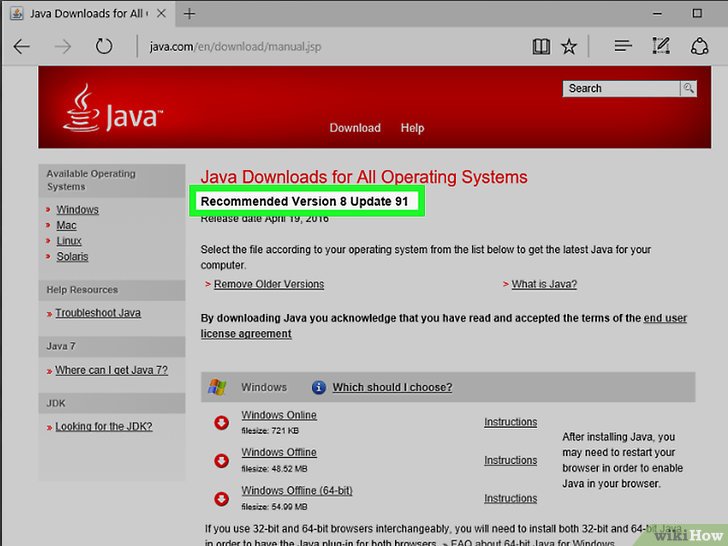This screenshot has height=546, width=728.
Task: Open Instructions for Windows Offline
Action: click(511, 460)
